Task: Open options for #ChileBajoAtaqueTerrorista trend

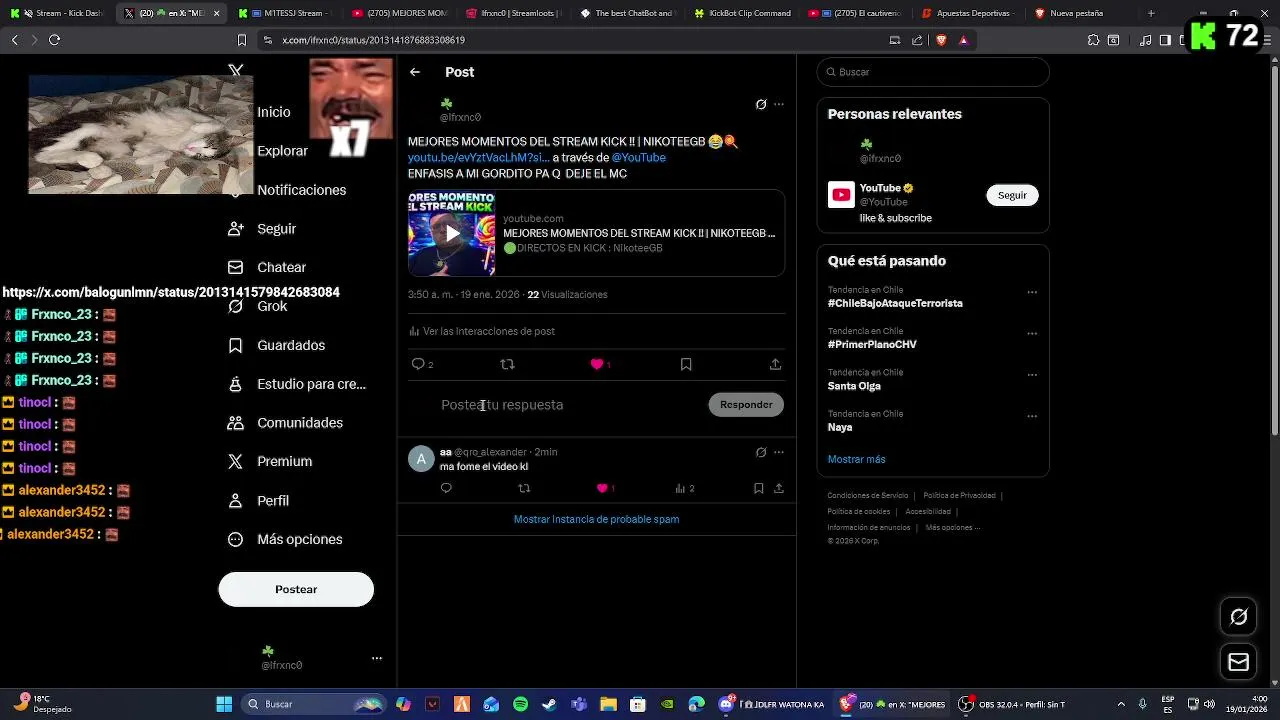Action: (x=1032, y=293)
